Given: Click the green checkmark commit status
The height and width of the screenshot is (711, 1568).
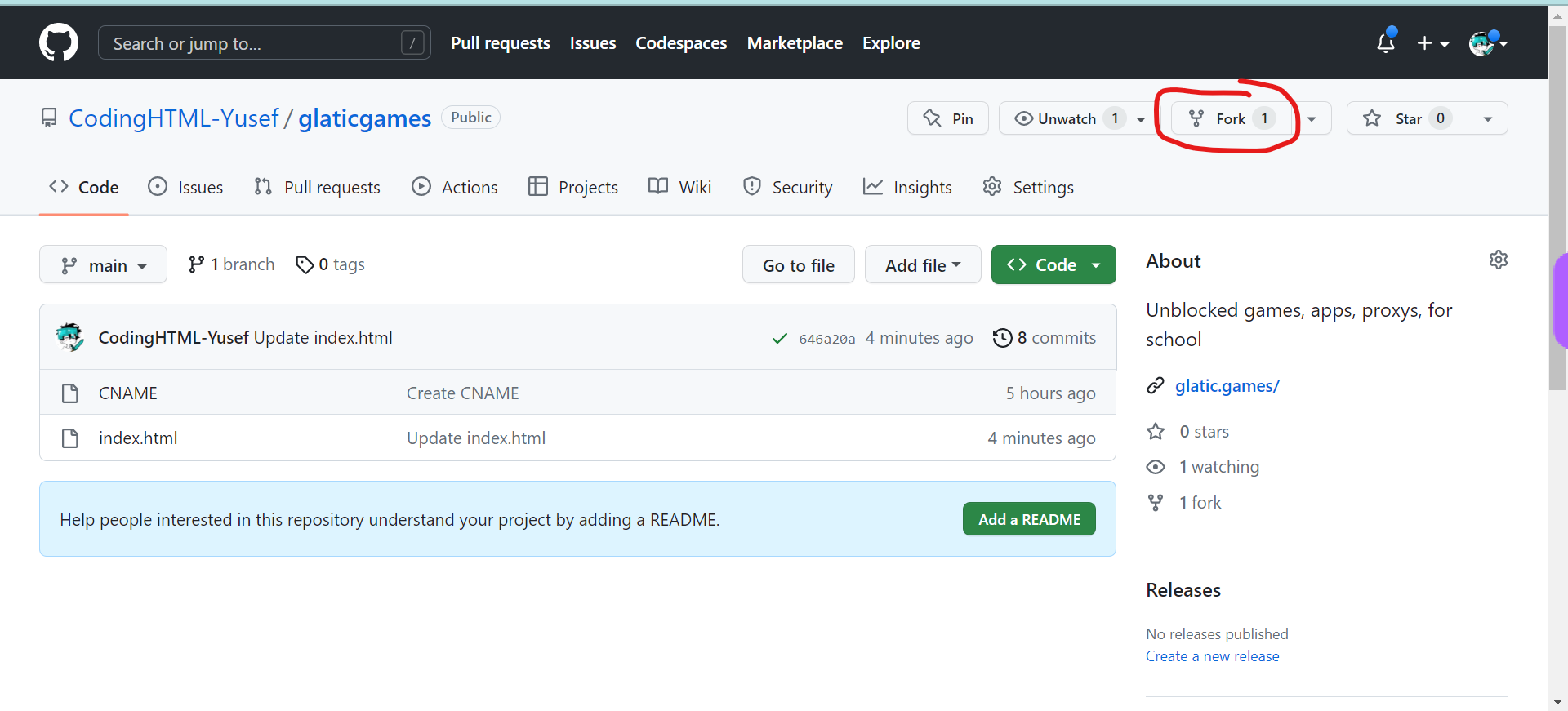Looking at the screenshot, I should [x=779, y=338].
